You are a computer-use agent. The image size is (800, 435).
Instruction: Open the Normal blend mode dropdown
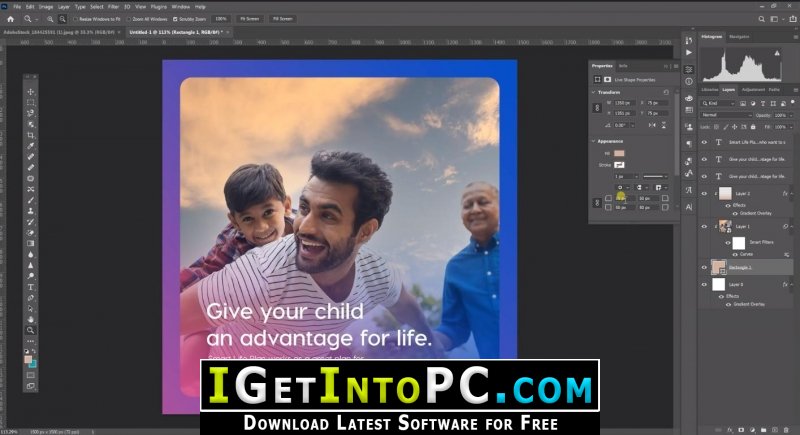pos(727,115)
